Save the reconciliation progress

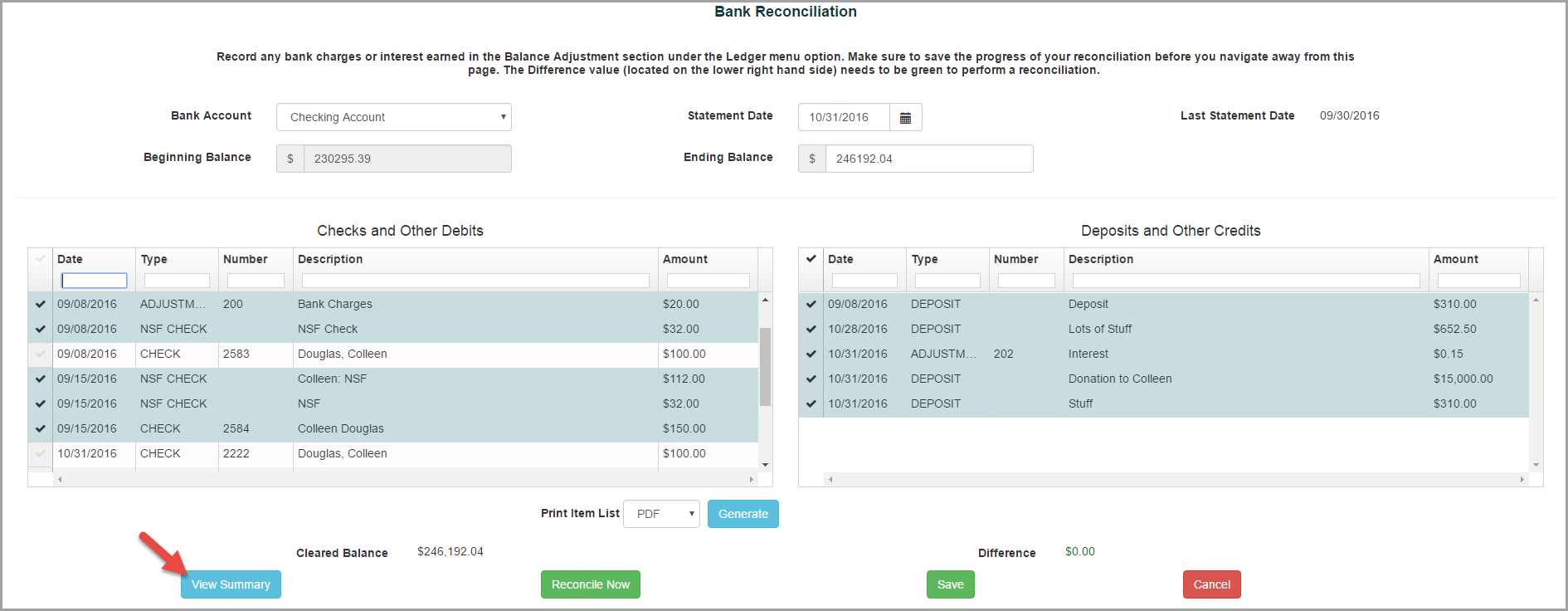point(950,584)
